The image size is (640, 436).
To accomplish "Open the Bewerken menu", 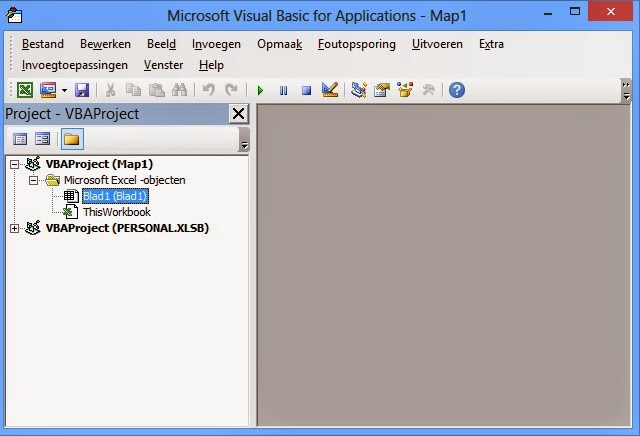I will pyautogui.click(x=105, y=44).
